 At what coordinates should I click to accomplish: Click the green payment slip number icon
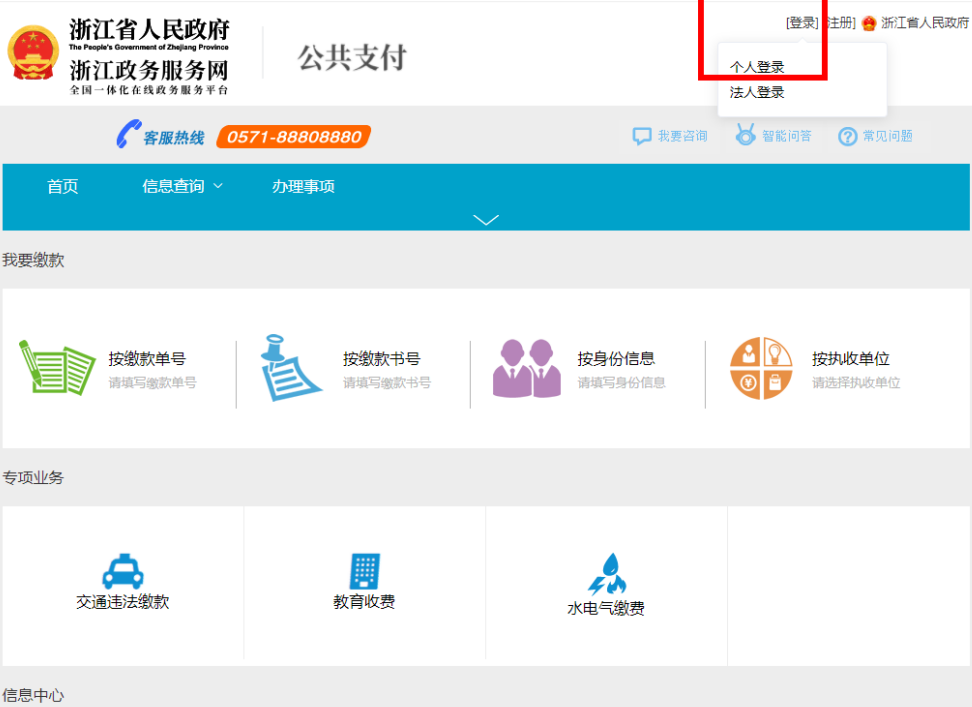57,368
